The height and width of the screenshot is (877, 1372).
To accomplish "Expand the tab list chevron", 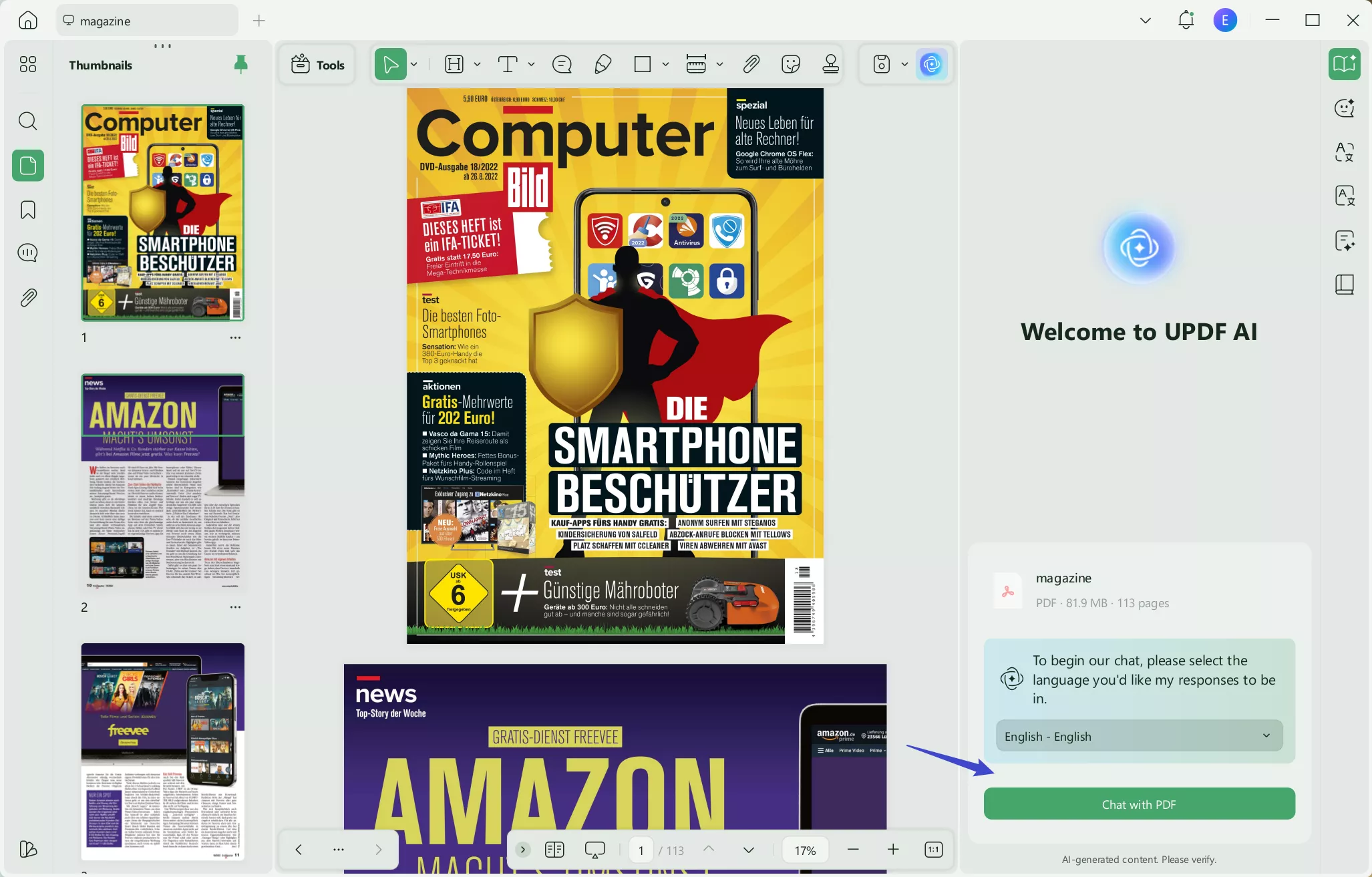I will [1146, 21].
